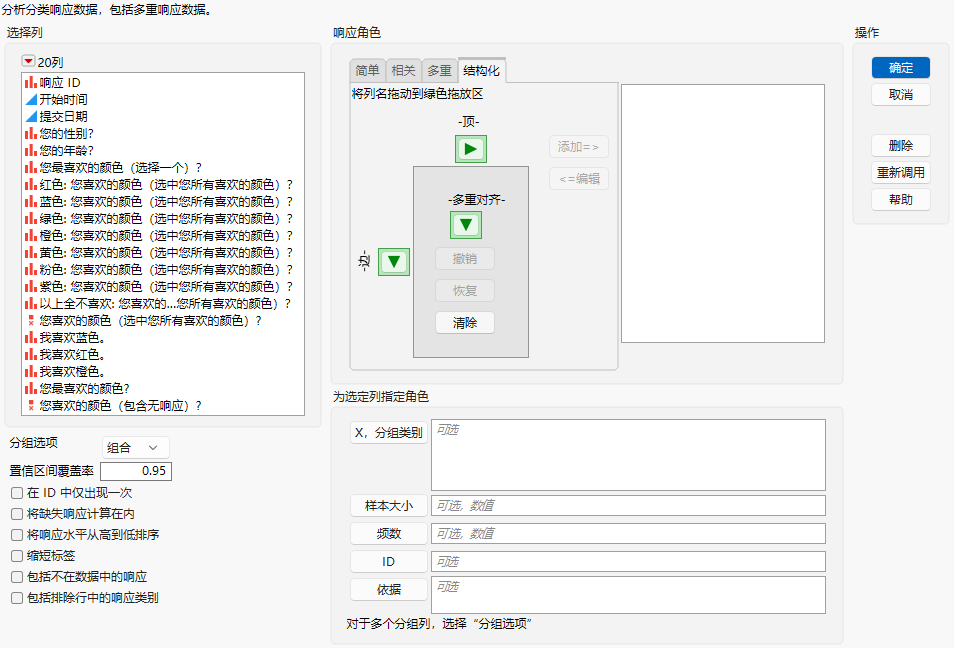
Task: Select the 您的年龄? column
Action: click(x=163, y=151)
